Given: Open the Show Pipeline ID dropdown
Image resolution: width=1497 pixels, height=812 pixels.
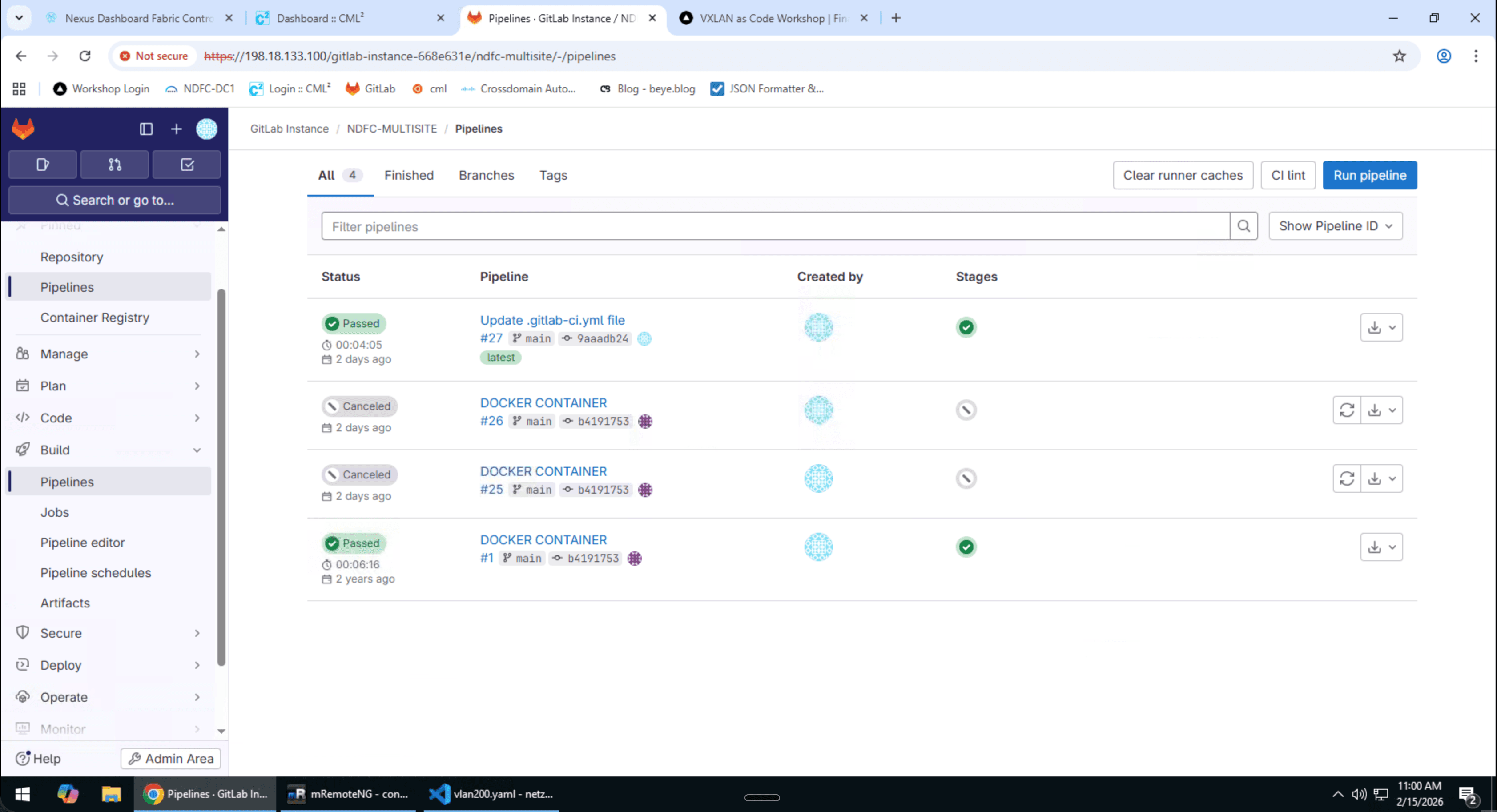Looking at the screenshot, I should click(1335, 226).
